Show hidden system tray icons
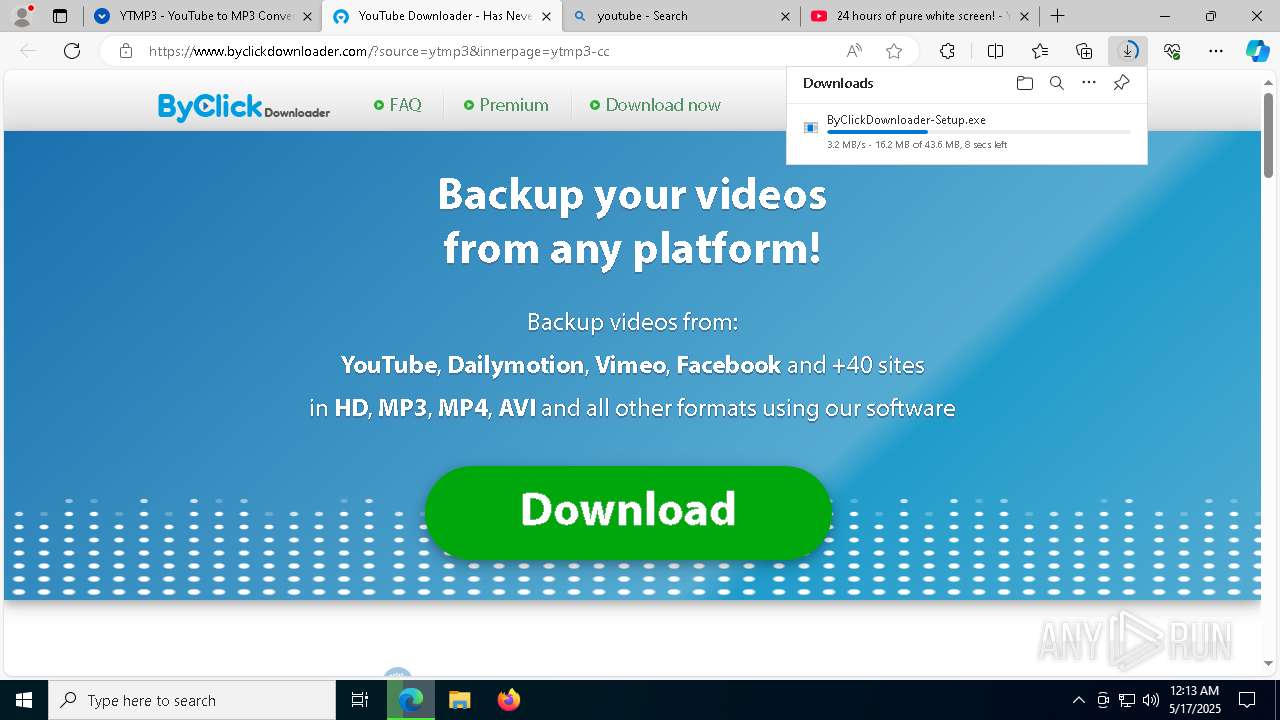This screenshot has width=1280, height=720. [1078, 700]
